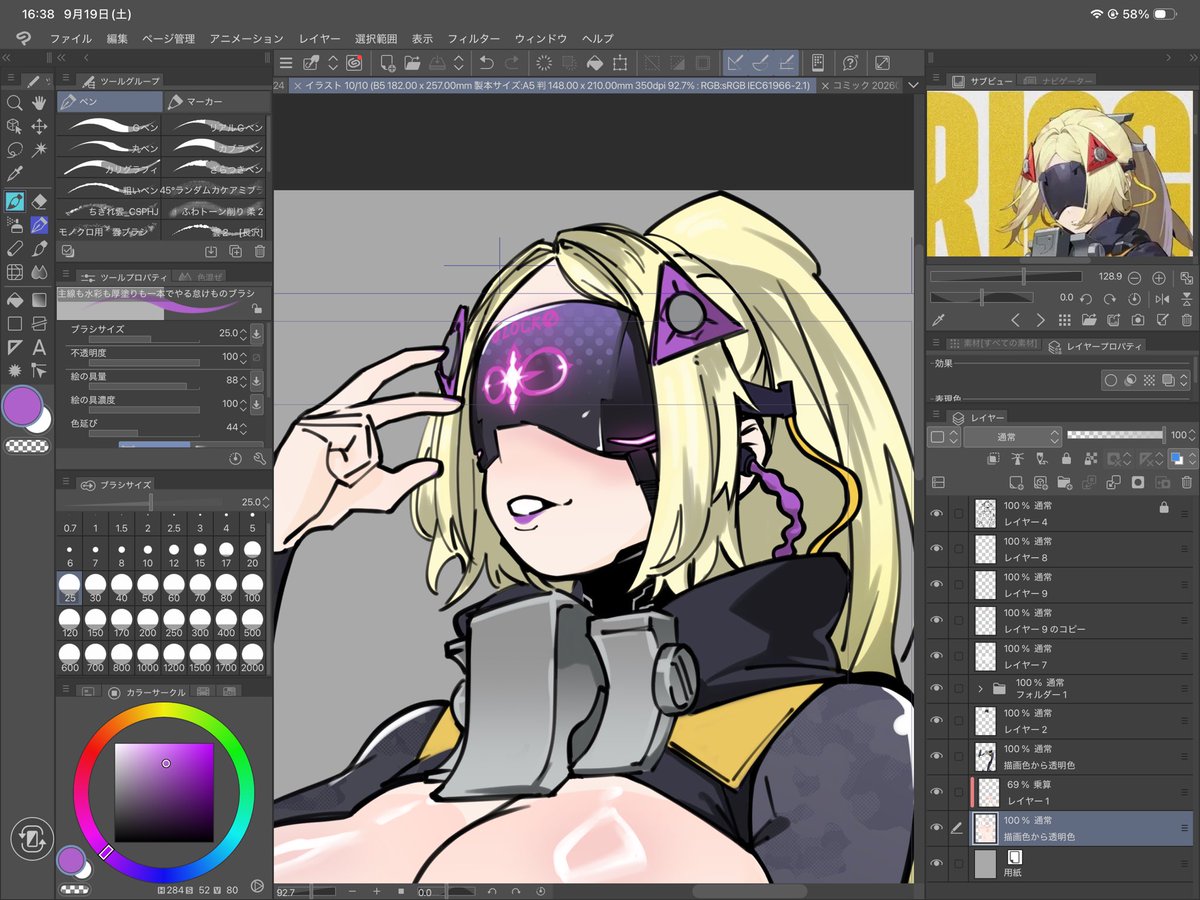1200x900 pixels.
Task: Open the ファイル menu
Action: click(x=71, y=38)
